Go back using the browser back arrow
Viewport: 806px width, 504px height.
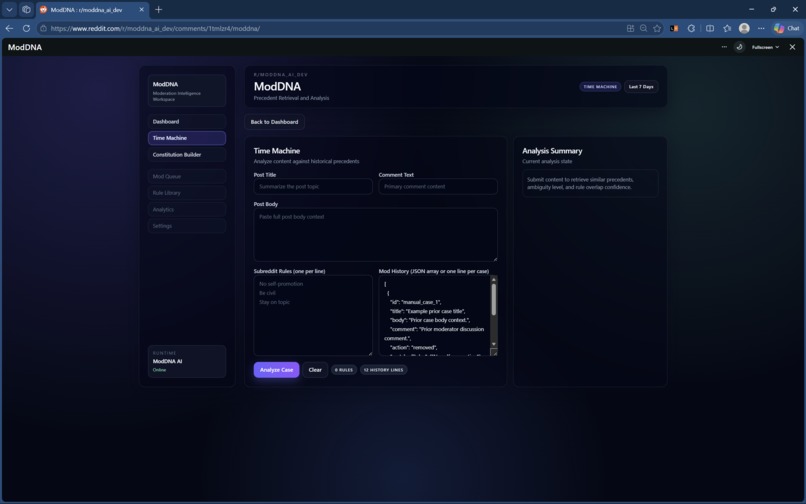(9, 28)
